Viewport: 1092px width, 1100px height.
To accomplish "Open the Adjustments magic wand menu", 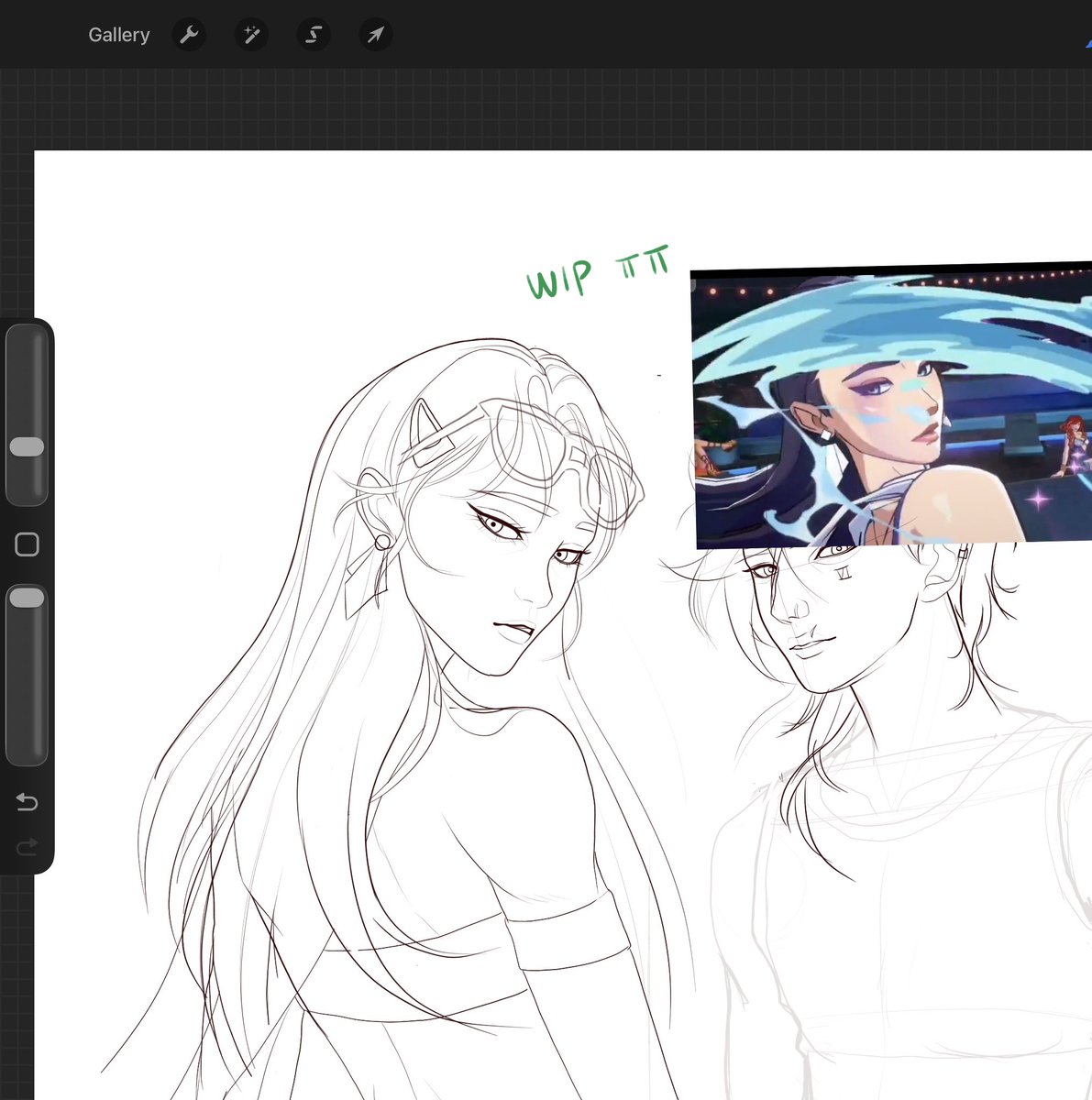I will click(x=251, y=35).
